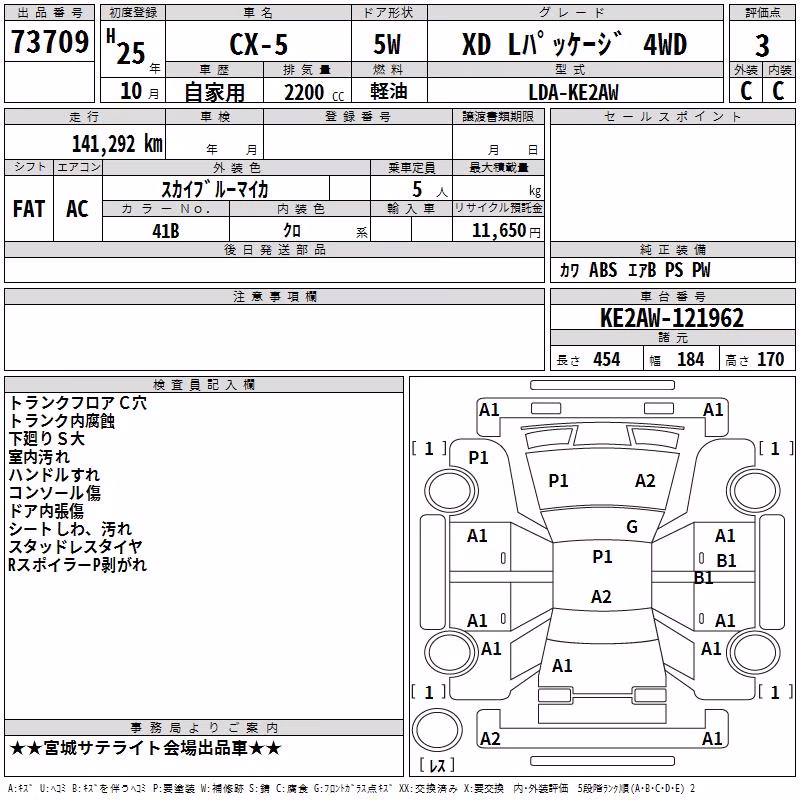Image resolution: width=800 pixels, height=800 pixels.
Task: Click the interior color クロ
Action: tap(292, 231)
